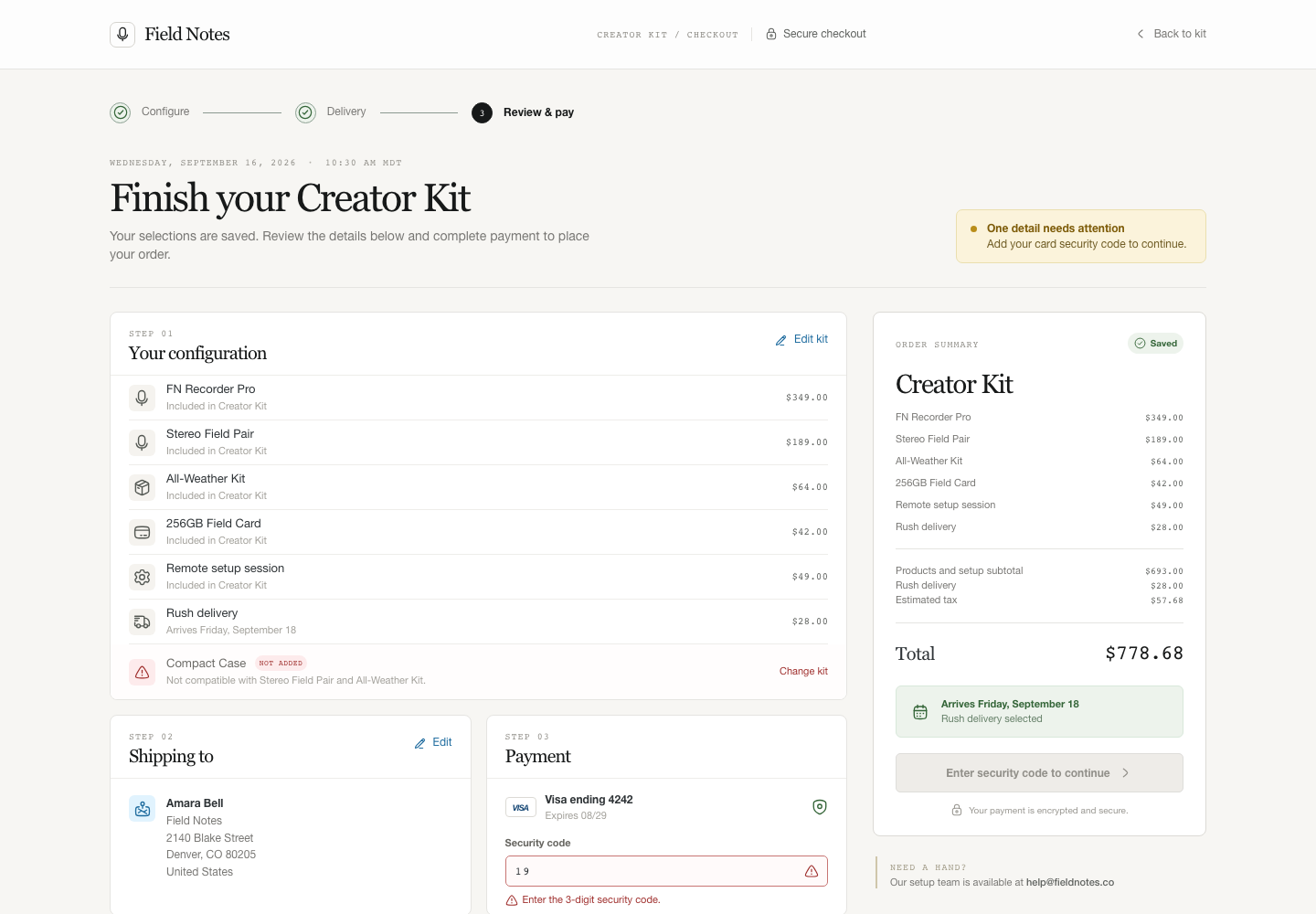1316x914 pixels.
Task: Click the Configure step checkmark icon
Action: coord(121,112)
